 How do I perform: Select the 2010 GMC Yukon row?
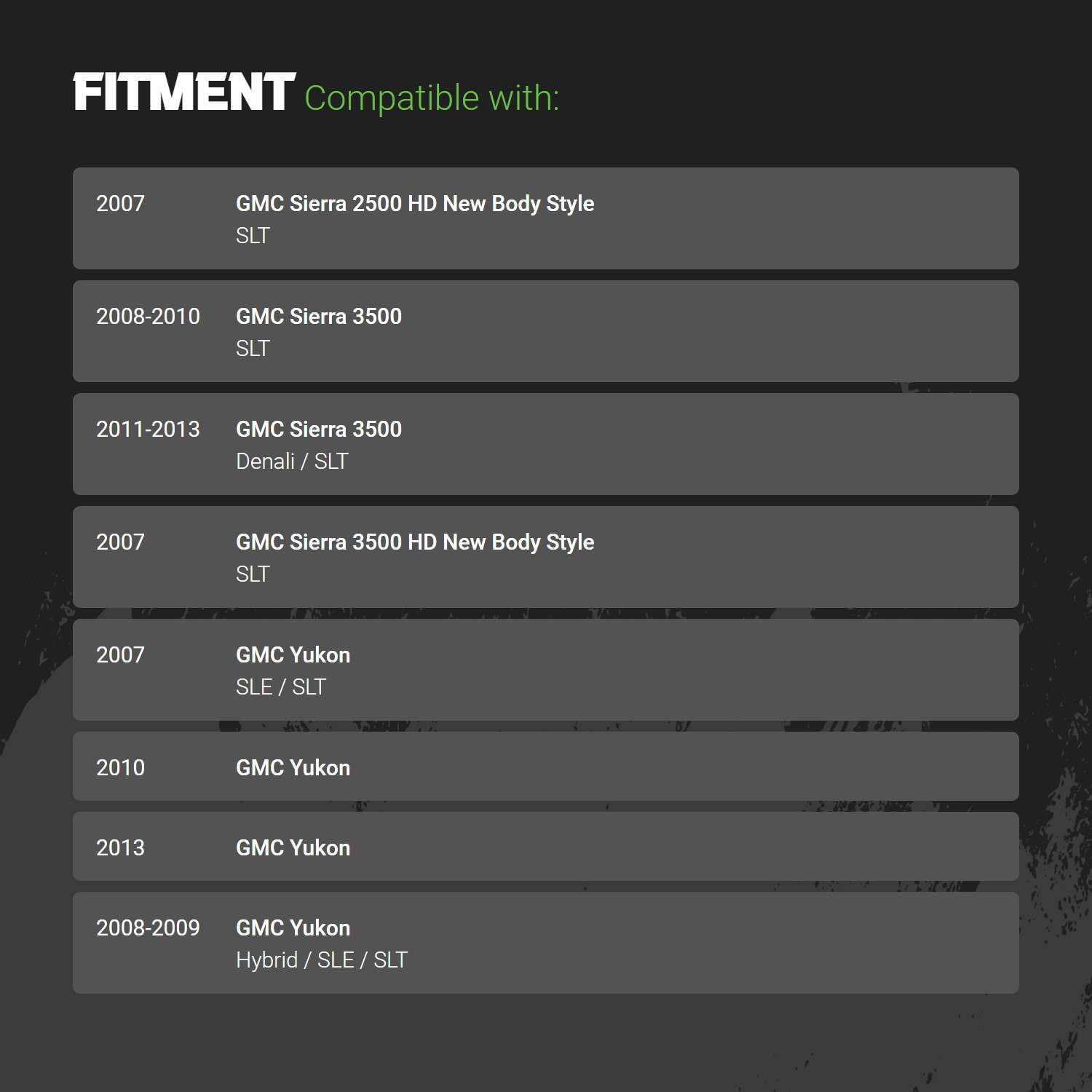tap(546, 767)
